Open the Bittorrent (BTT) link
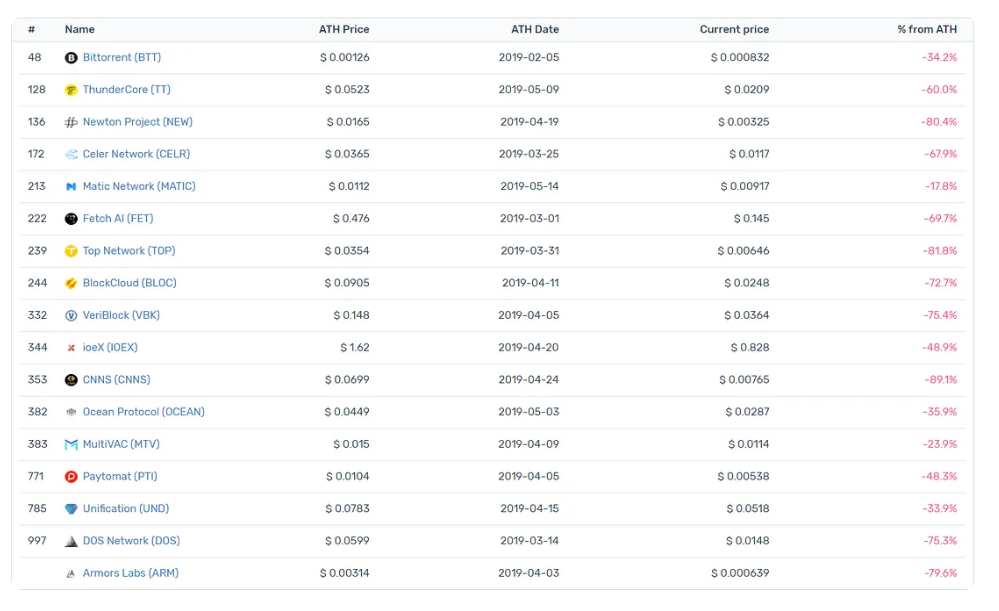999x611 pixels. [122, 57]
